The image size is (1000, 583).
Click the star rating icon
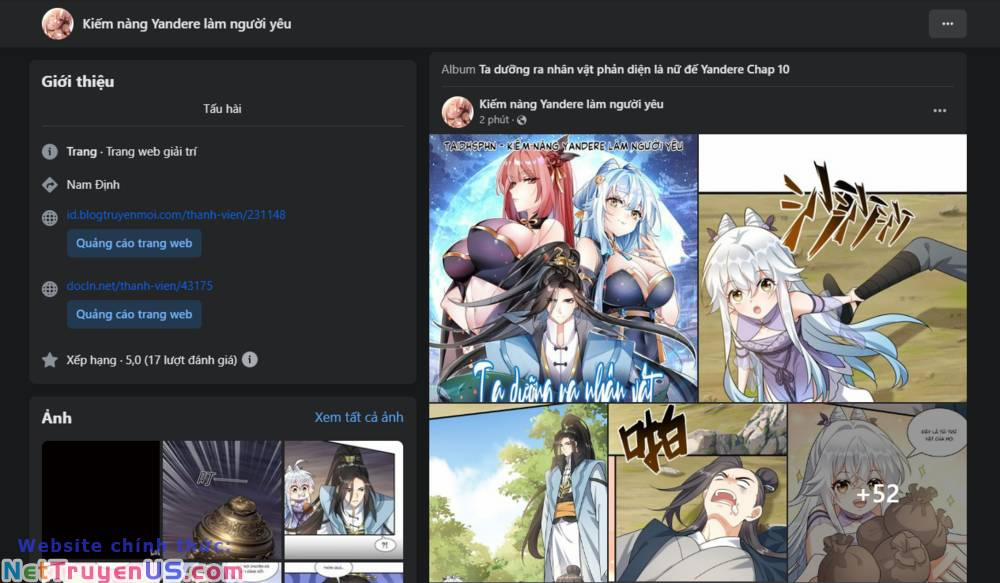pos(50,360)
